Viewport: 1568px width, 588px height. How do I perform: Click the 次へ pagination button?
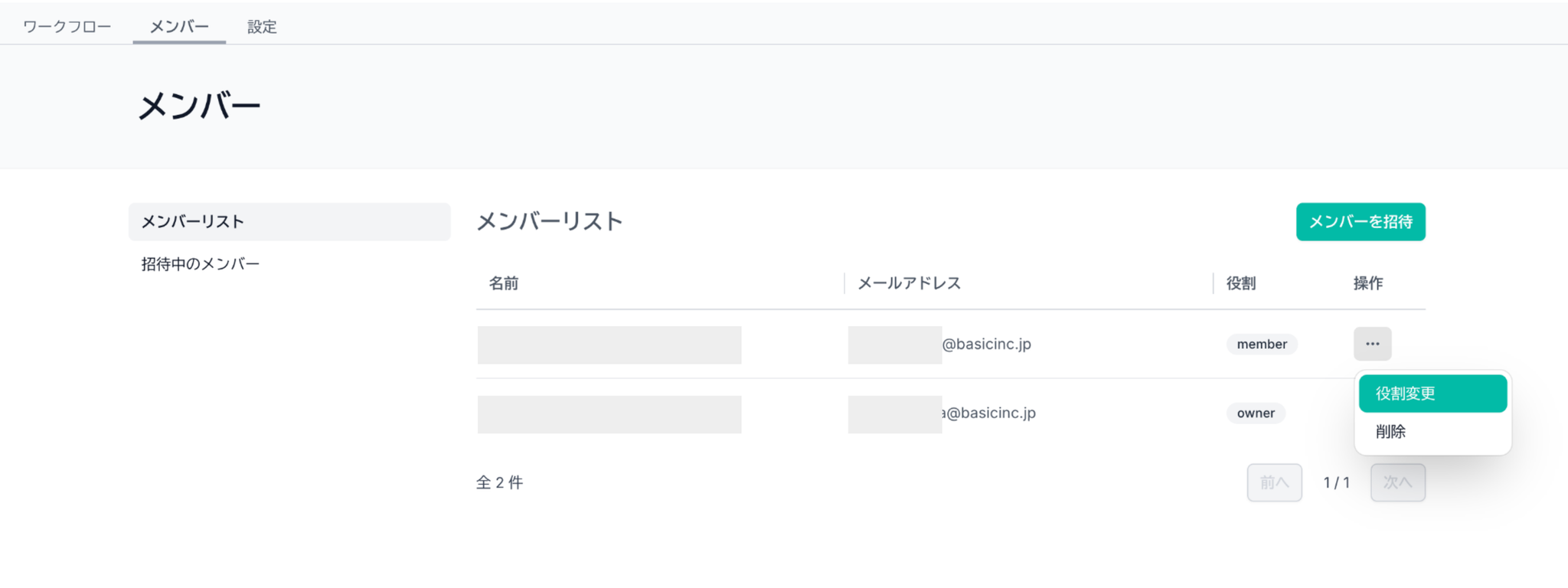point(1397,482)
